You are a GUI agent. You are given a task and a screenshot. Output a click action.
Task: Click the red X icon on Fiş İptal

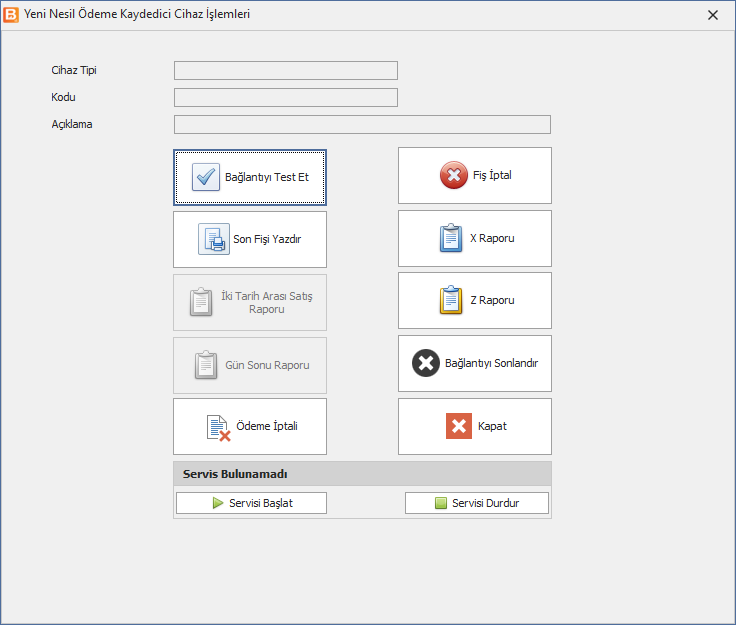pos(453,175)
